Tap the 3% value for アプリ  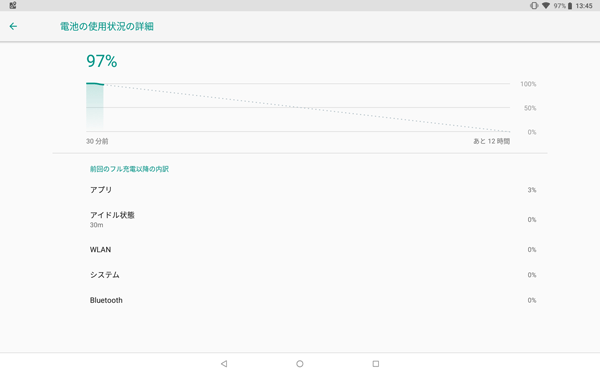[532, 190]
